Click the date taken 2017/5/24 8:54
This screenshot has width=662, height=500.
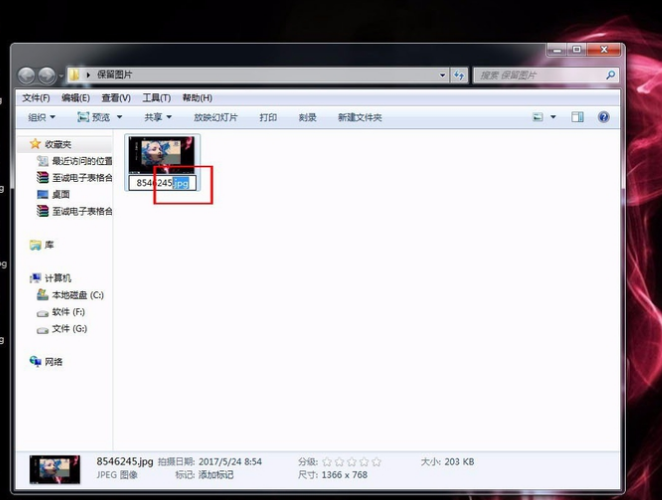coord(230,462)
